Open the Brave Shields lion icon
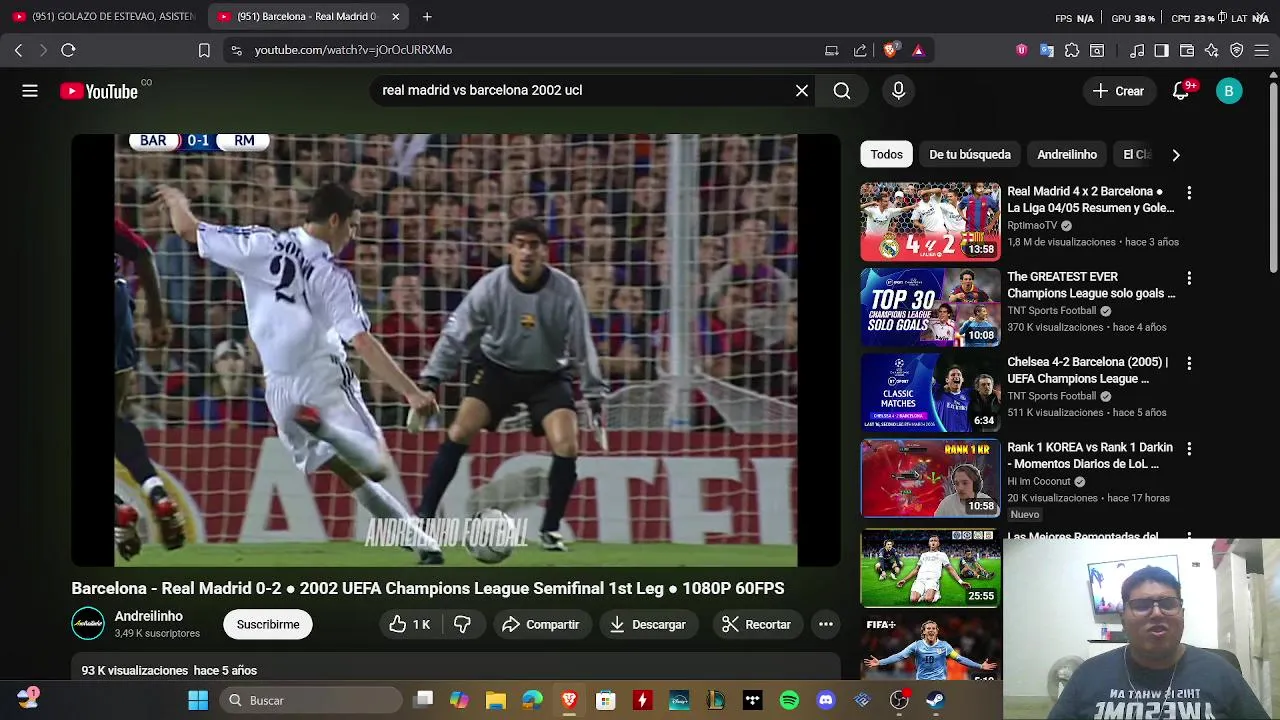 891,50
